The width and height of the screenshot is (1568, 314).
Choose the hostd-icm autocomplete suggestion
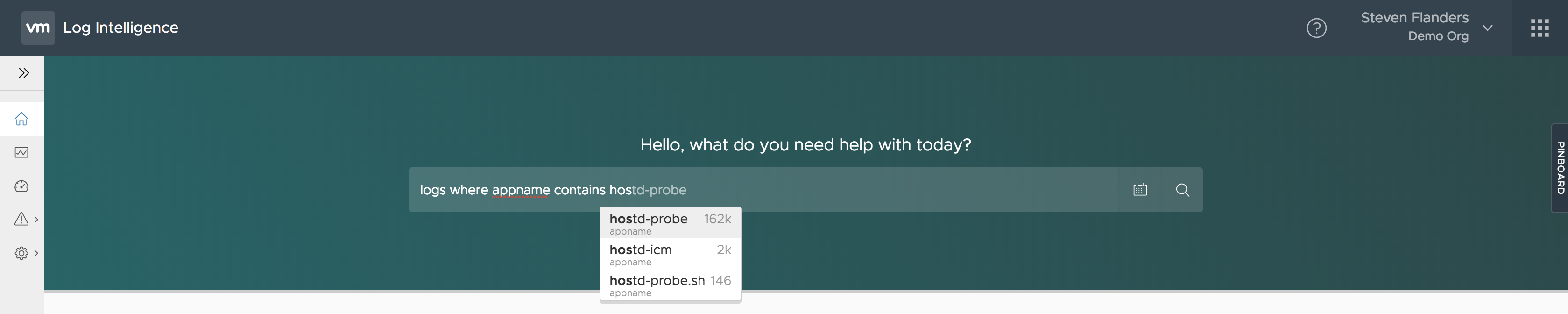670,254
